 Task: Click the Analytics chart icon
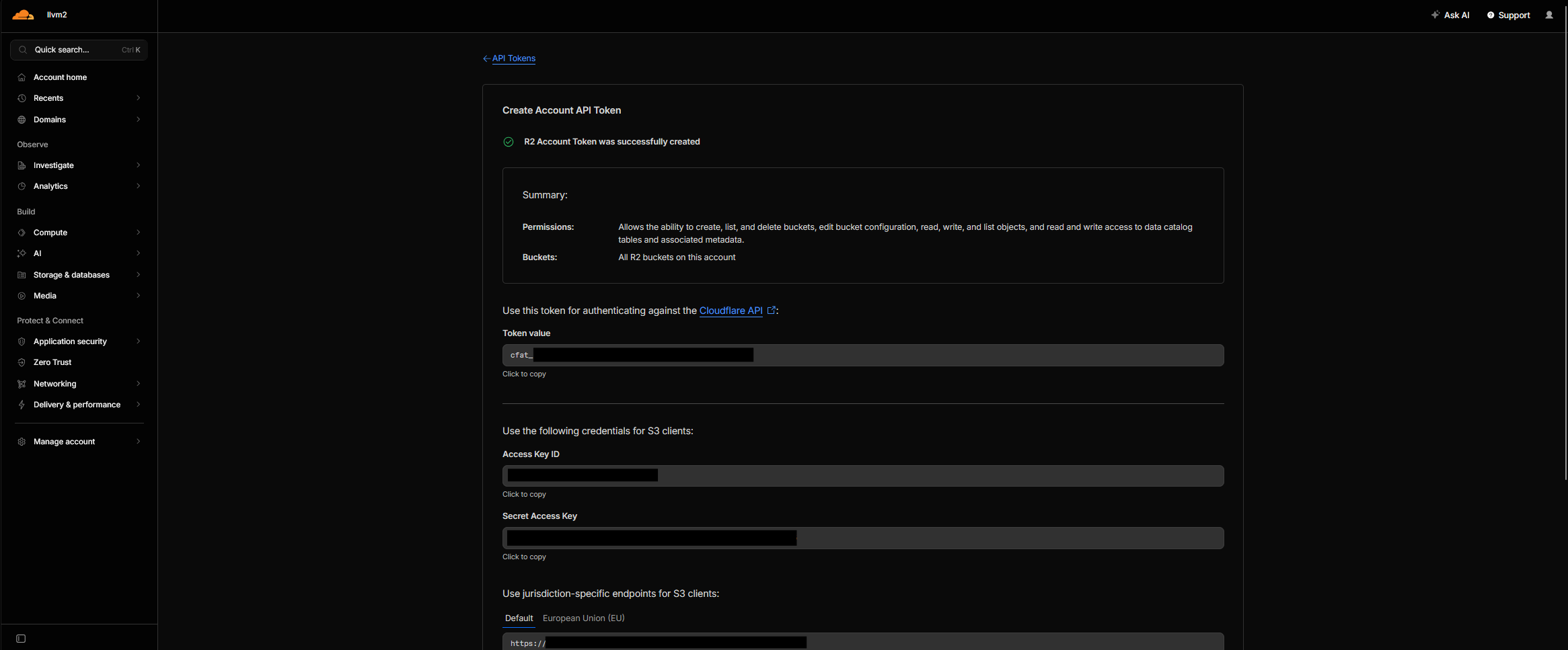(22, 186)
